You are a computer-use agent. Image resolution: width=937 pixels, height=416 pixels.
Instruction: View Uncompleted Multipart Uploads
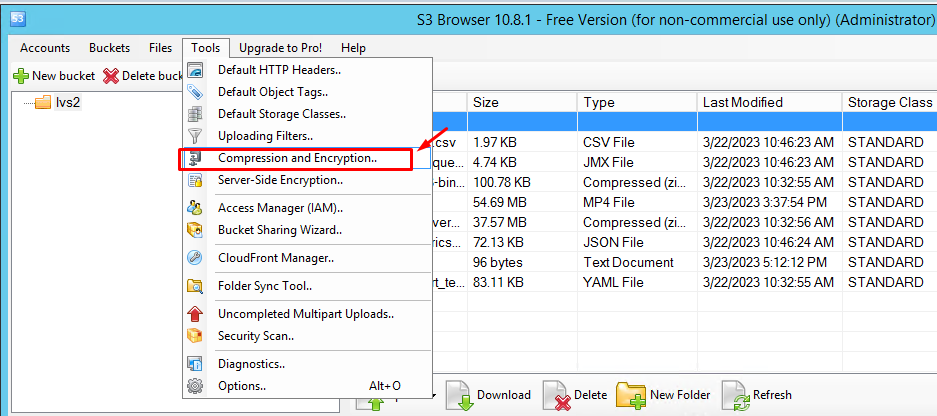click(307, 314)
